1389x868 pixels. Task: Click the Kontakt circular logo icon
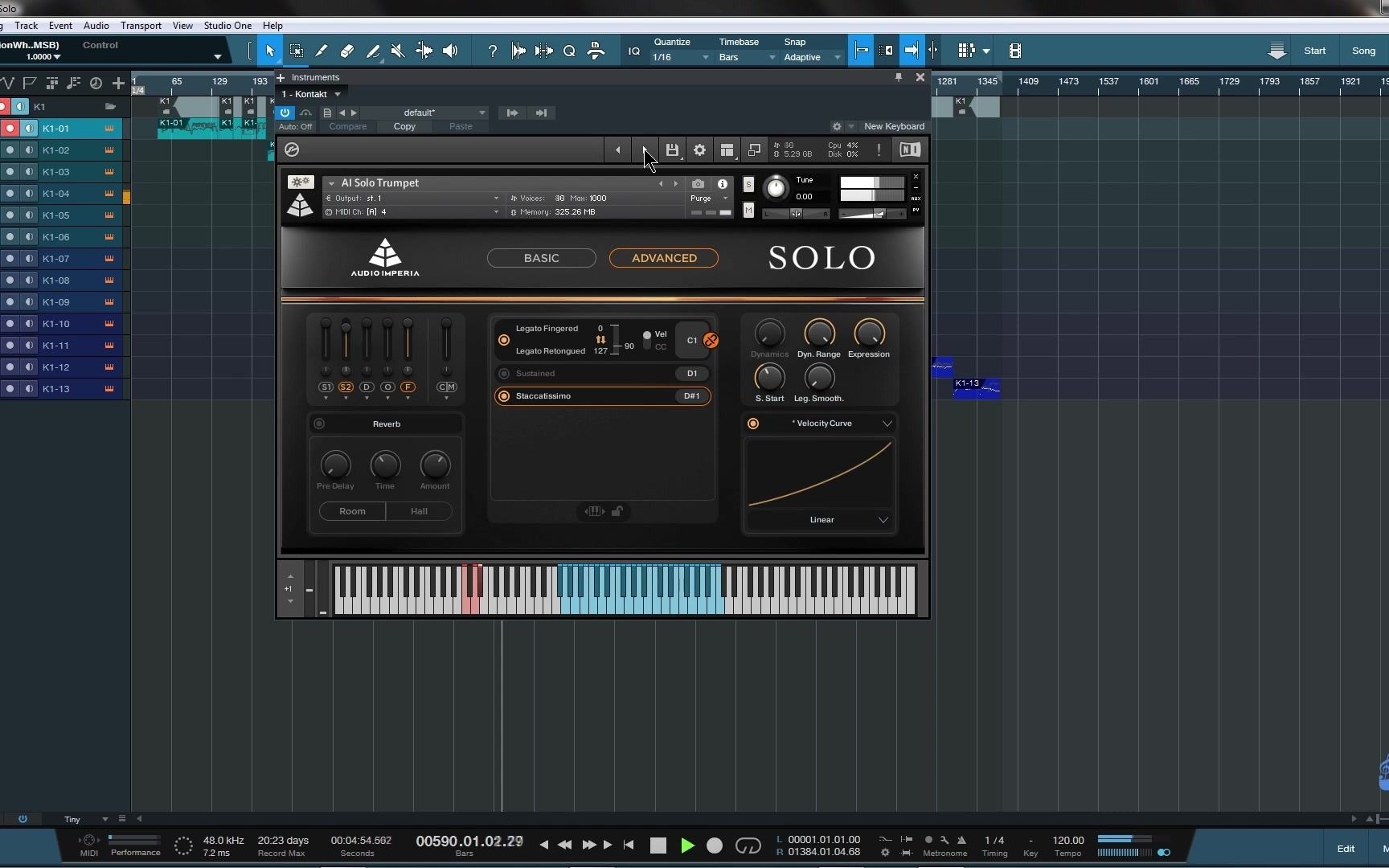coord(292,149)
